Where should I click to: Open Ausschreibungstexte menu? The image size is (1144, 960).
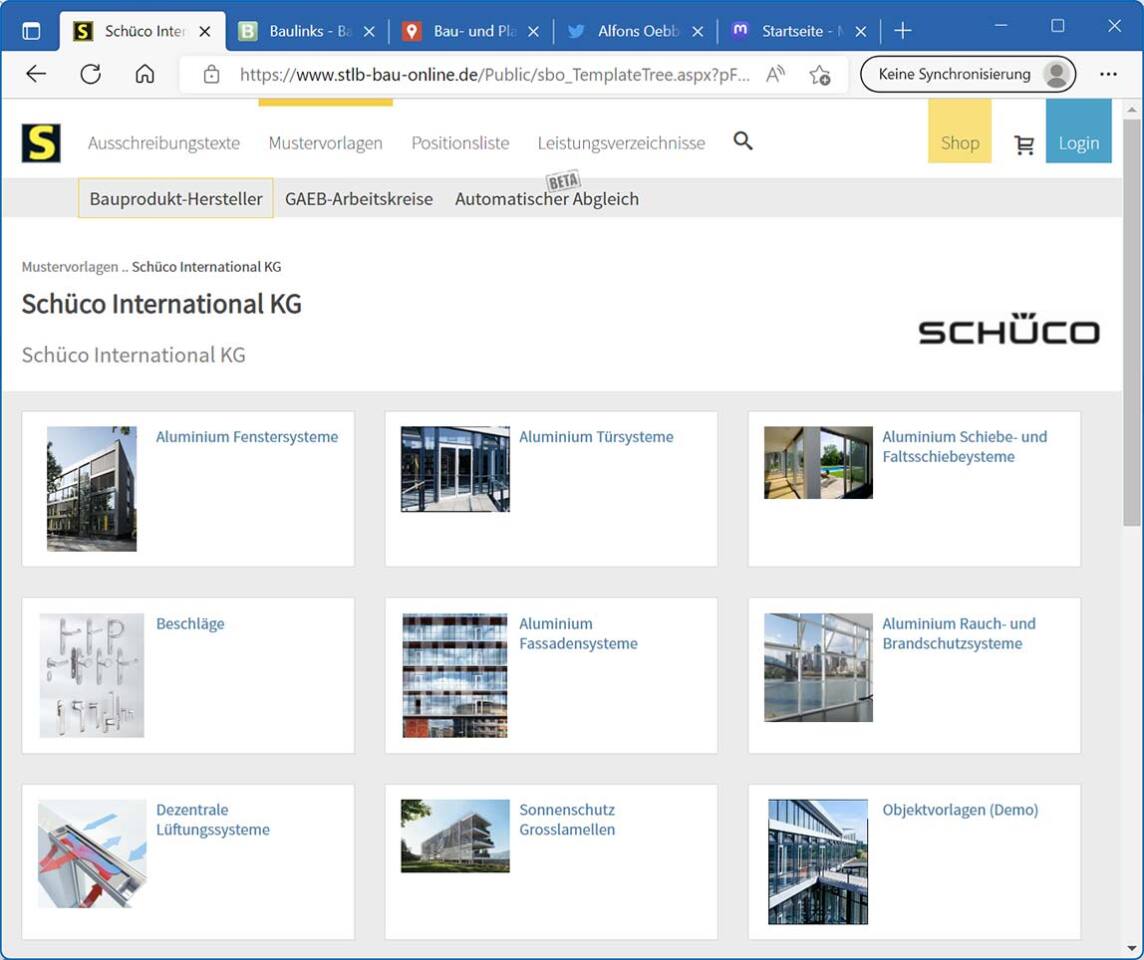pos(163,143)
